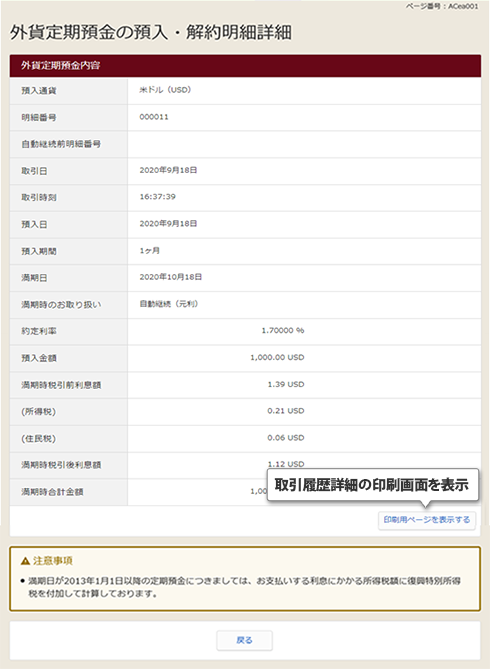This screenshot has height=669, width=490.
Task: Click the 住民税 value 0.06 USD
Action: [286, 438]
